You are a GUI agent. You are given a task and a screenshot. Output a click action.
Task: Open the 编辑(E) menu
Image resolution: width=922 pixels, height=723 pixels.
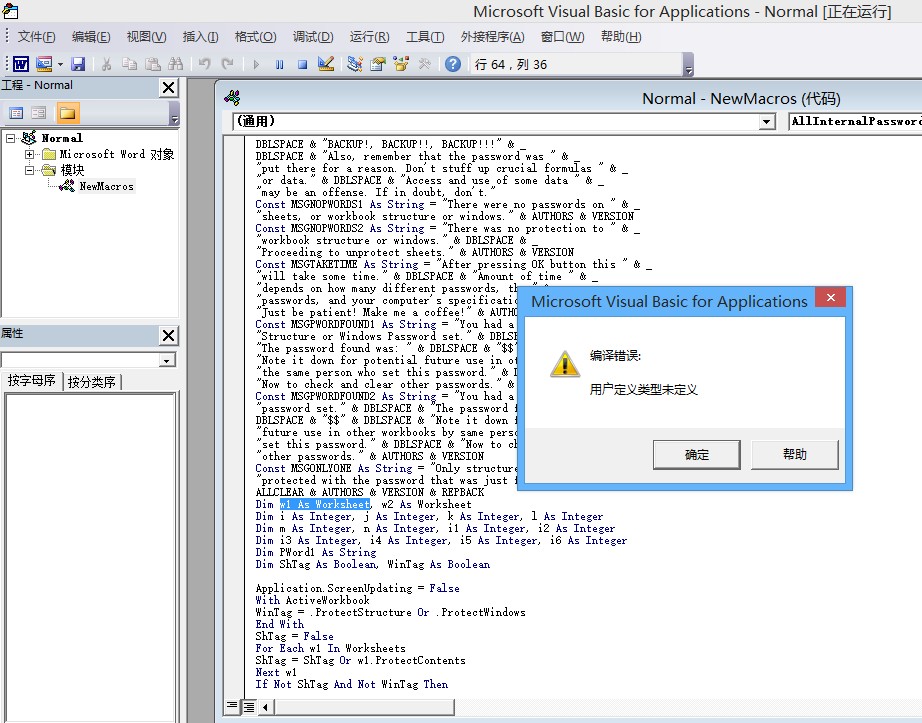pyautogui.click(x=91, y=36)
